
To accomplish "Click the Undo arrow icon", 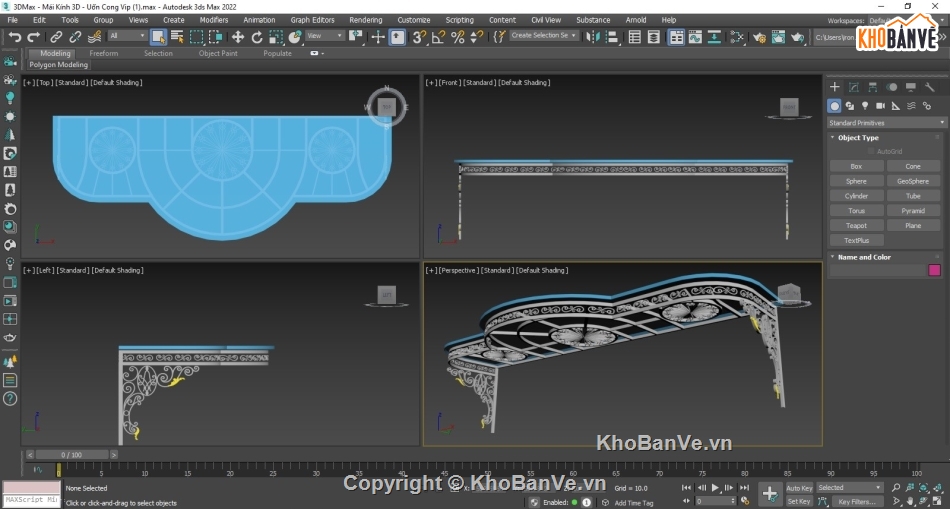I will click(15, 37).
